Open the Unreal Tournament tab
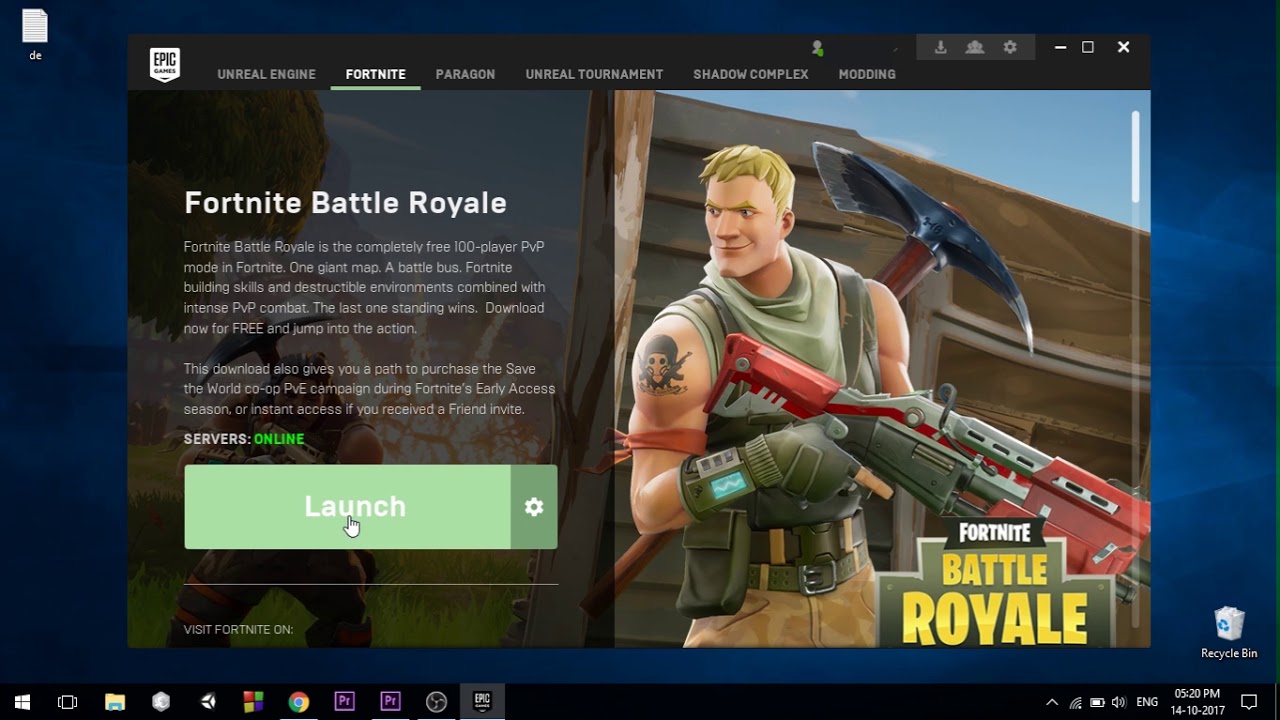 tap(594, 74)
